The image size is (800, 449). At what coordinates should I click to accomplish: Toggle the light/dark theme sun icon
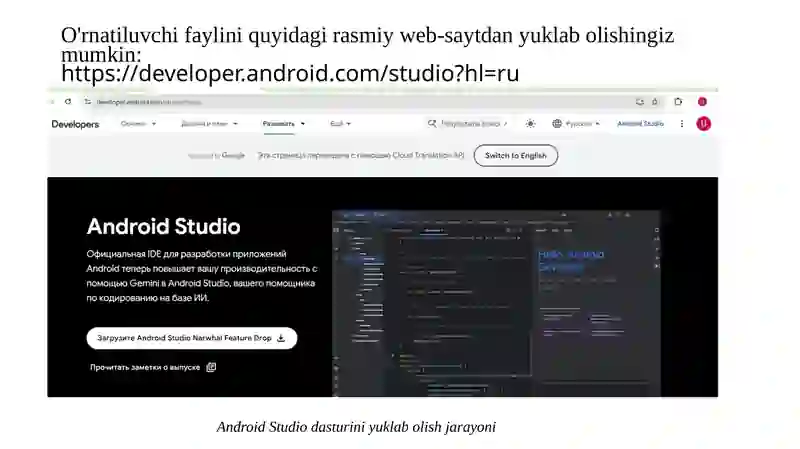[x=531, y=123]
